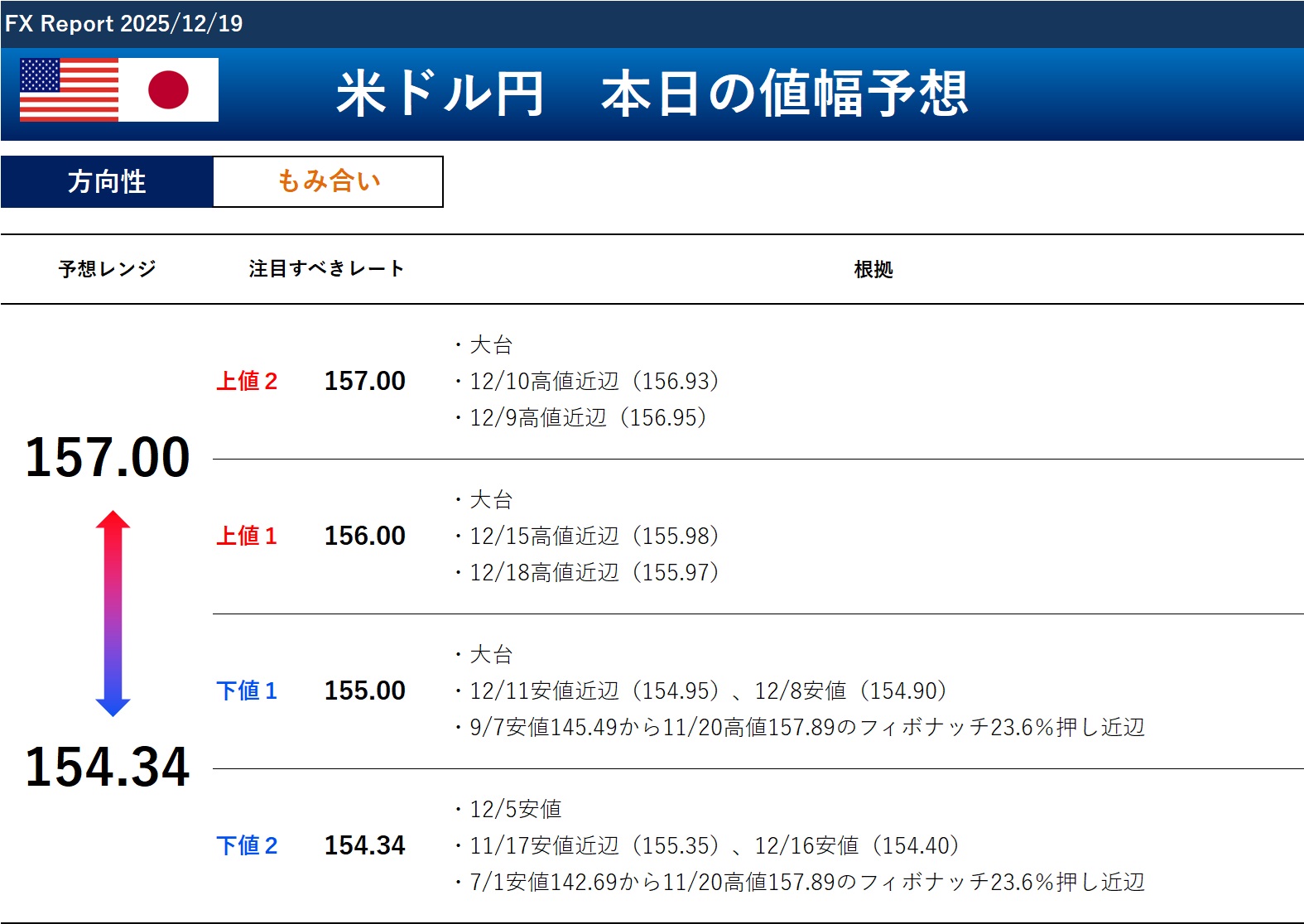Click the large 157.00 upper range value

click(x=108, y=457)
